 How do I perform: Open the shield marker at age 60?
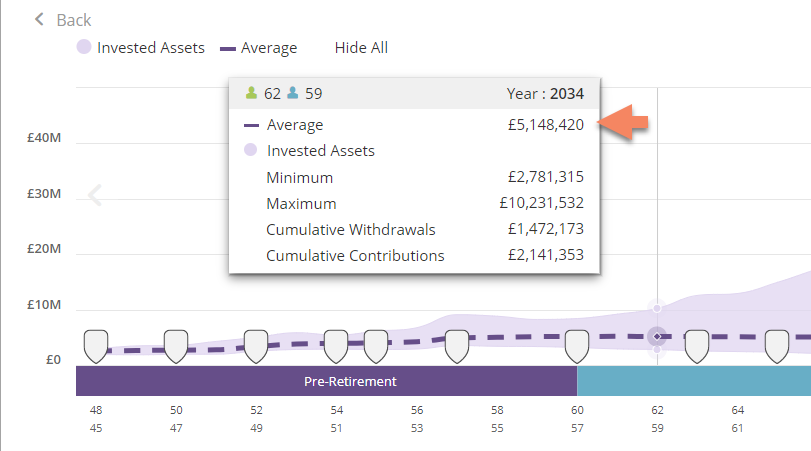click(577, 346)
